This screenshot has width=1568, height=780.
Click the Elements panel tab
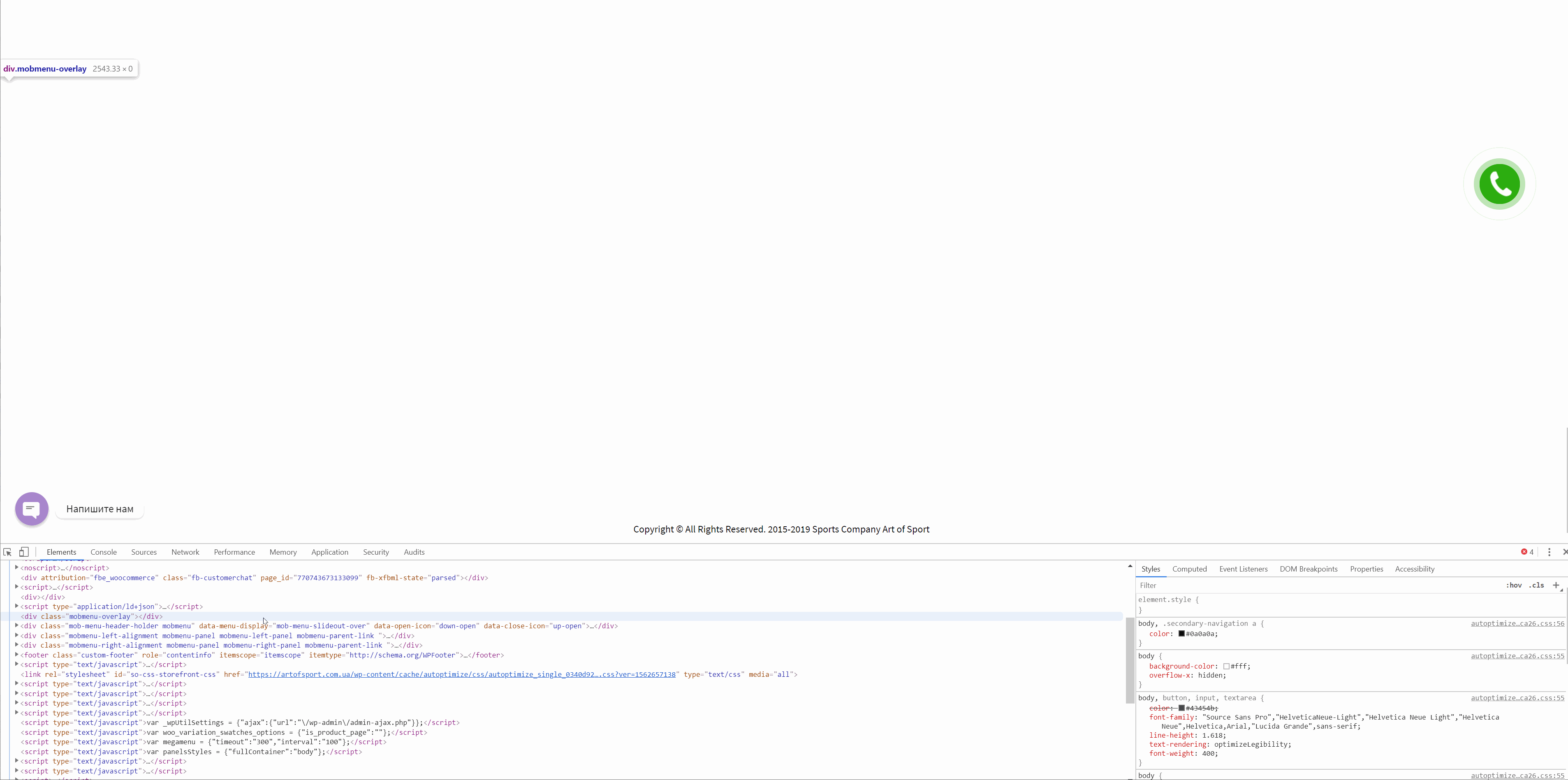pyautogui.click(x=61, y=552)
